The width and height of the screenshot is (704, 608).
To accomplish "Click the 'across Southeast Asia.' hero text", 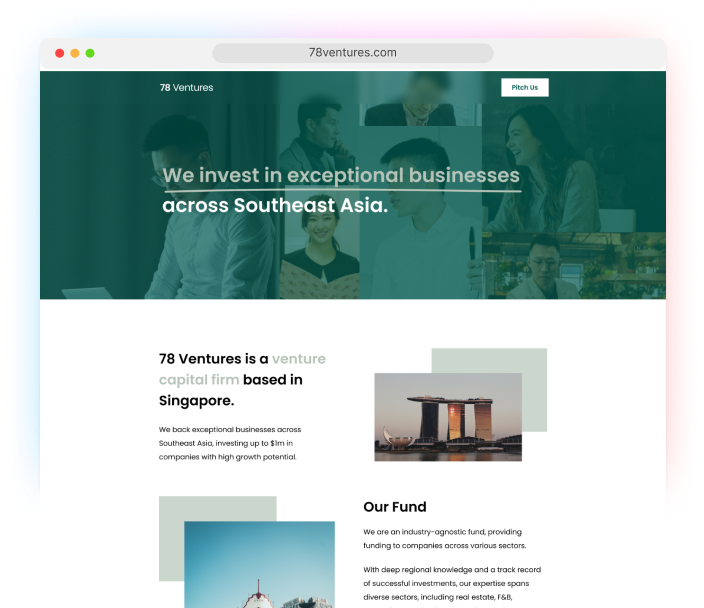I will [x=275, y=206].
